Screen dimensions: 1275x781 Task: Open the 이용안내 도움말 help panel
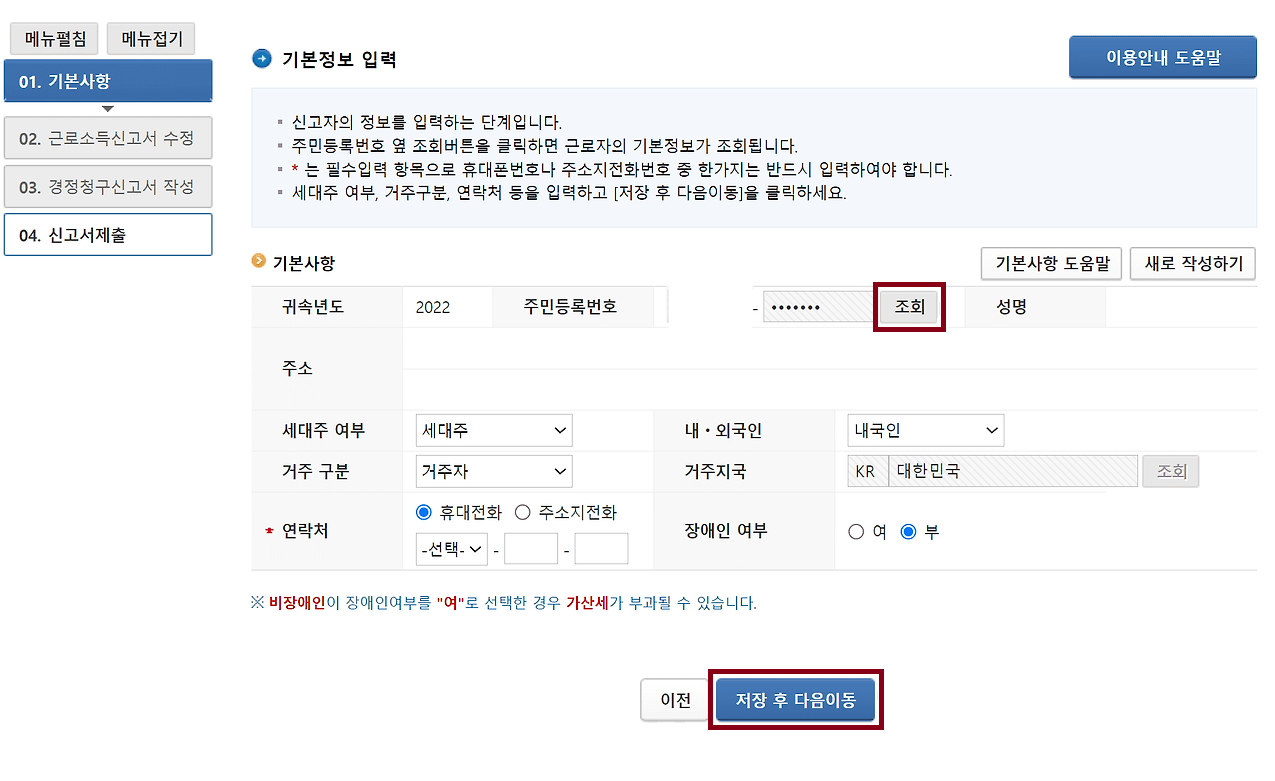pos(1162,57)
